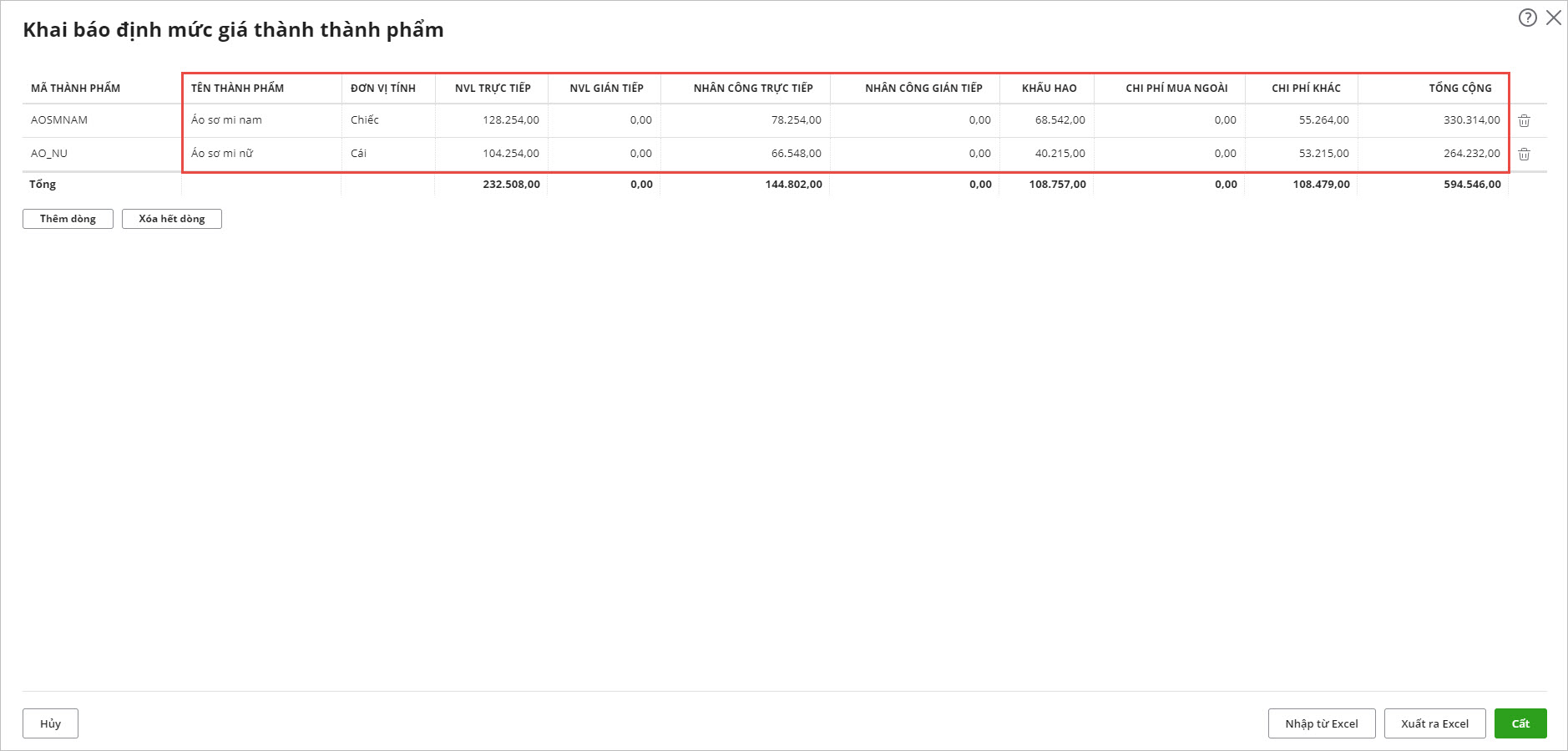Cancel with the Hủy button
The image size is (1568, 751).
[50, 723]
